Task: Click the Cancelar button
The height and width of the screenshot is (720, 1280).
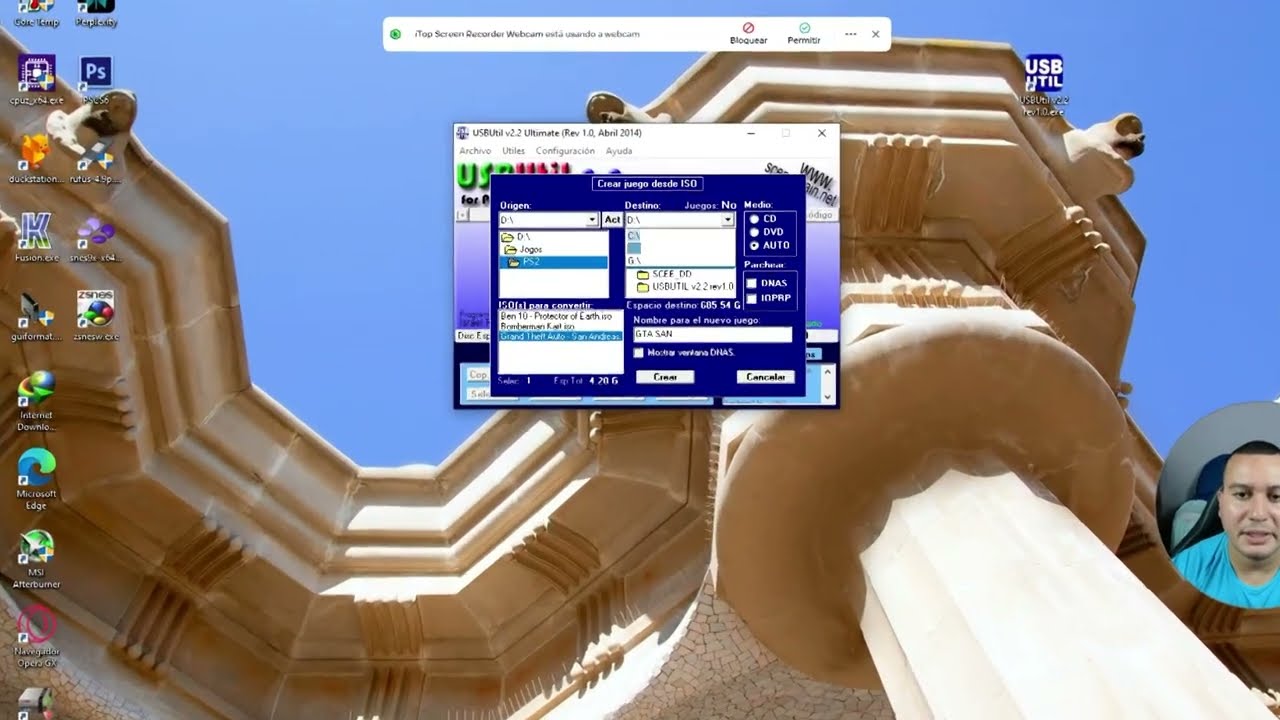Action: click(766, 377)
